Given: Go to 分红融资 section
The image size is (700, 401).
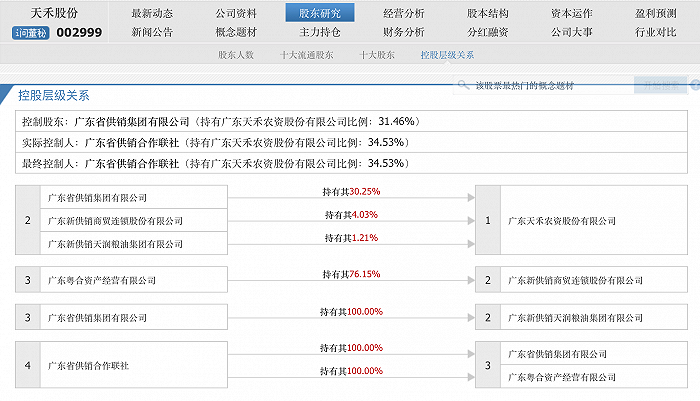Looking at the screenshot, I should (x=488, y=32).
